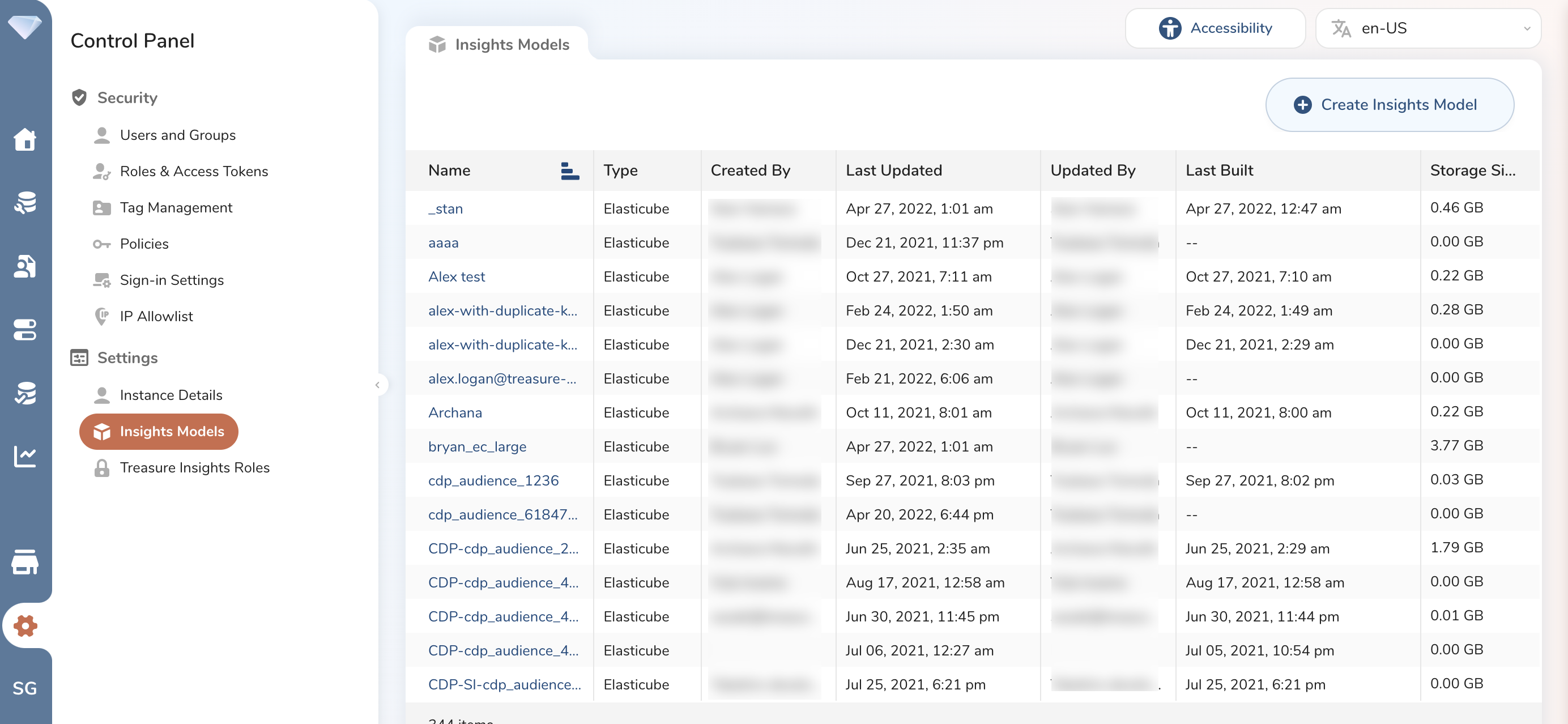This screenshot has height=724, width=1568.
Task: Select the Insights Models tab
Action: (498, 44)
